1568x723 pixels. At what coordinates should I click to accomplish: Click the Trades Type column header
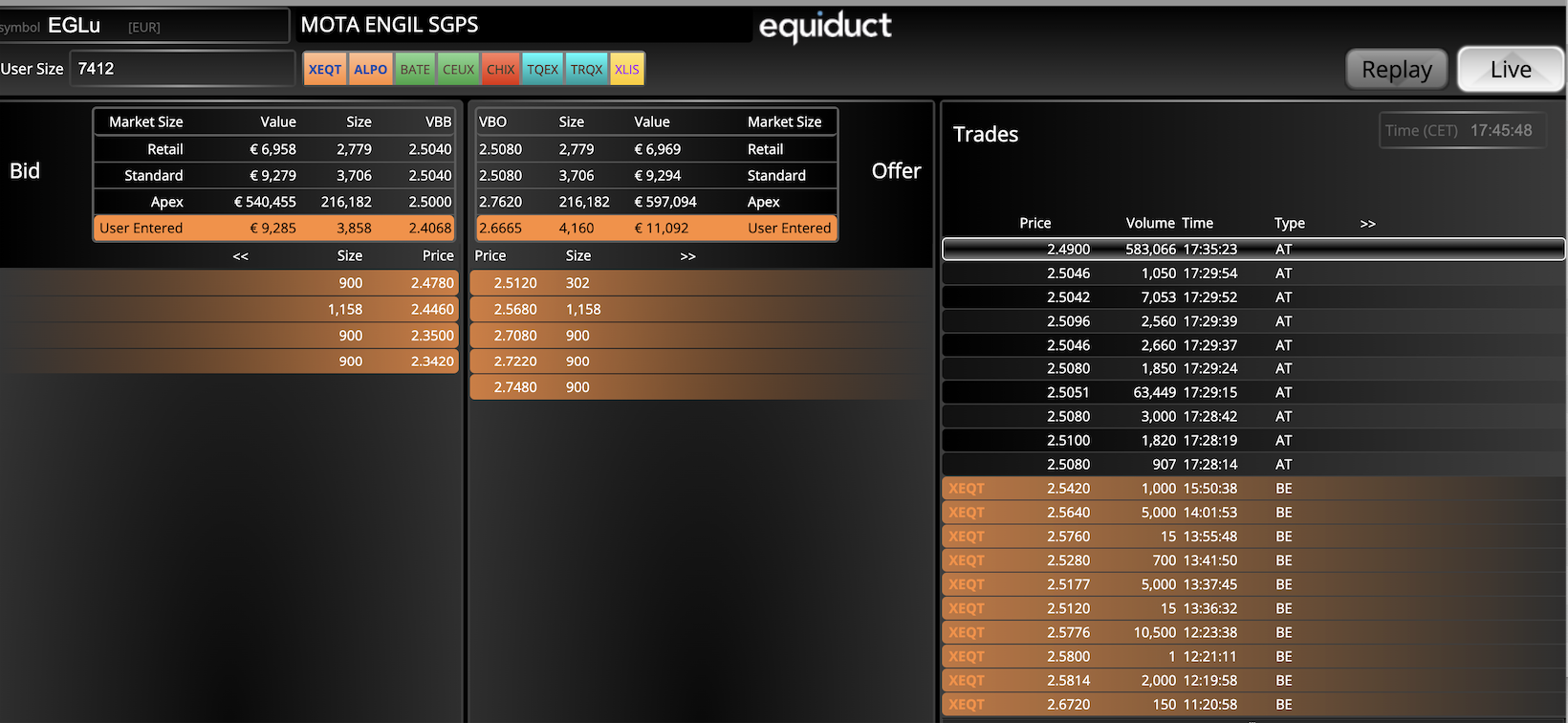pos(1289,223)
